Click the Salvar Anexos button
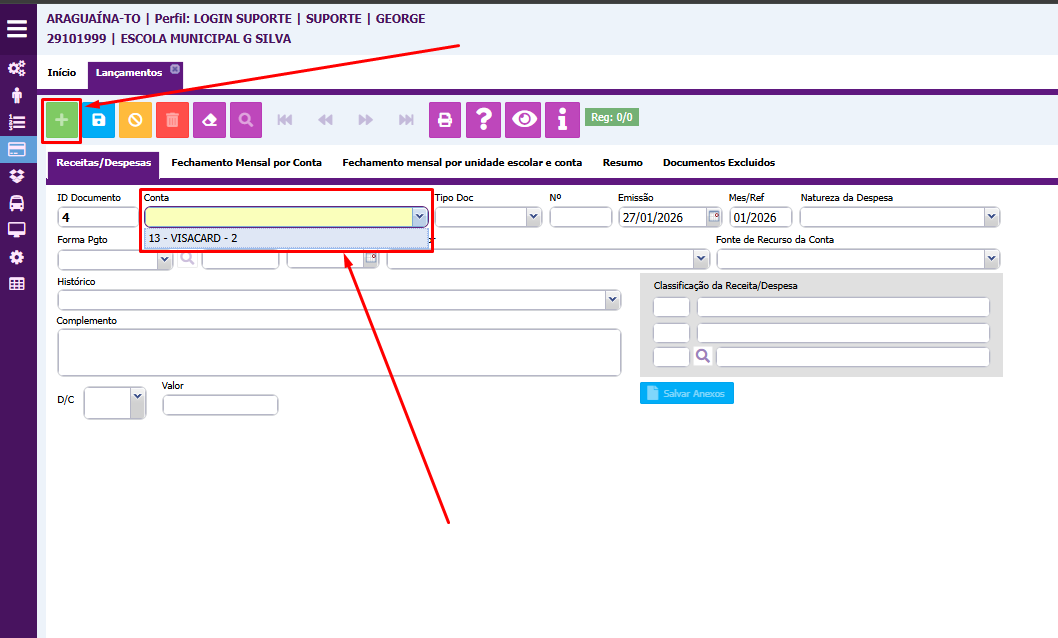 (x=687, y=393)
